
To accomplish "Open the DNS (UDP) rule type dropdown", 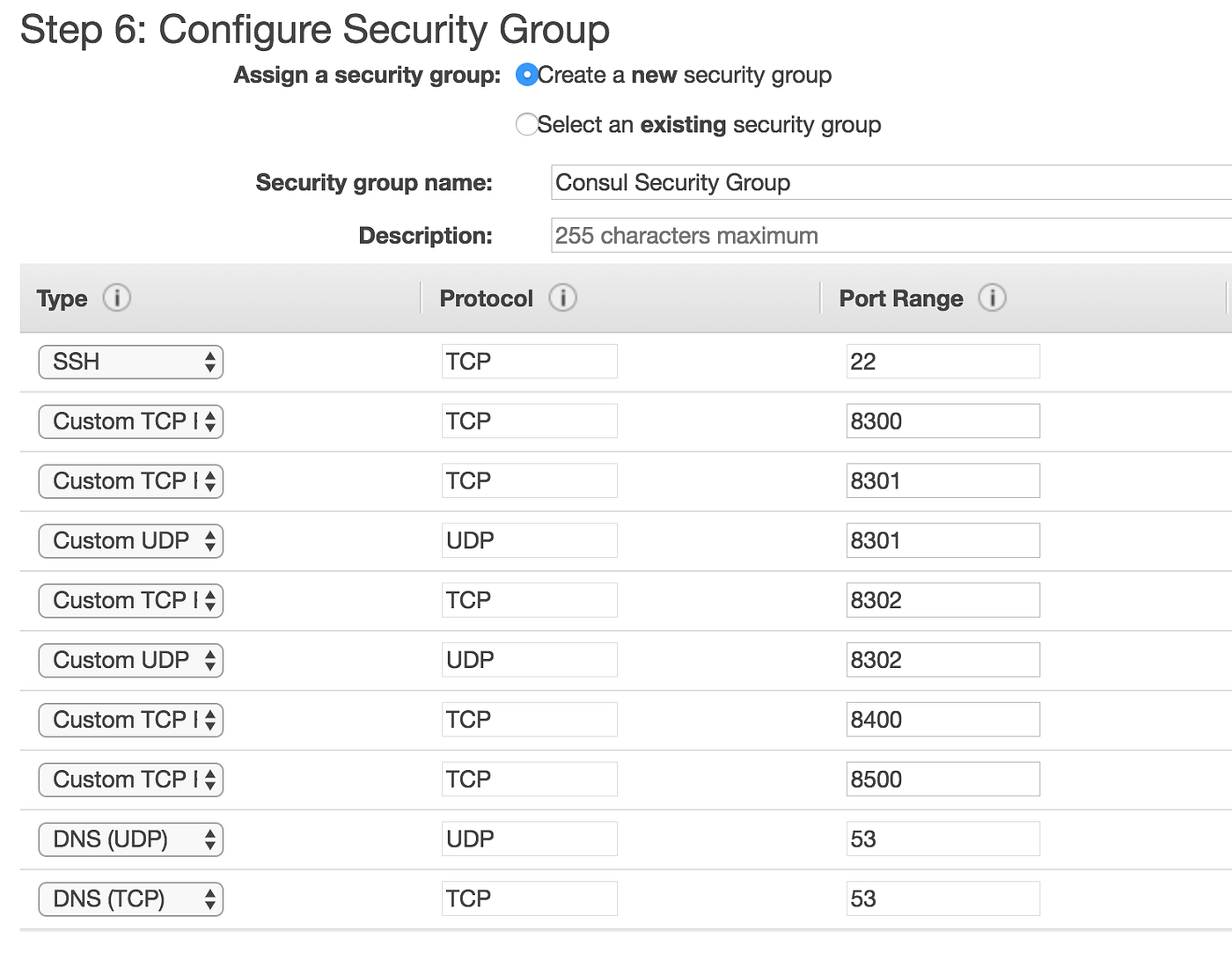I will click(130, 839).
